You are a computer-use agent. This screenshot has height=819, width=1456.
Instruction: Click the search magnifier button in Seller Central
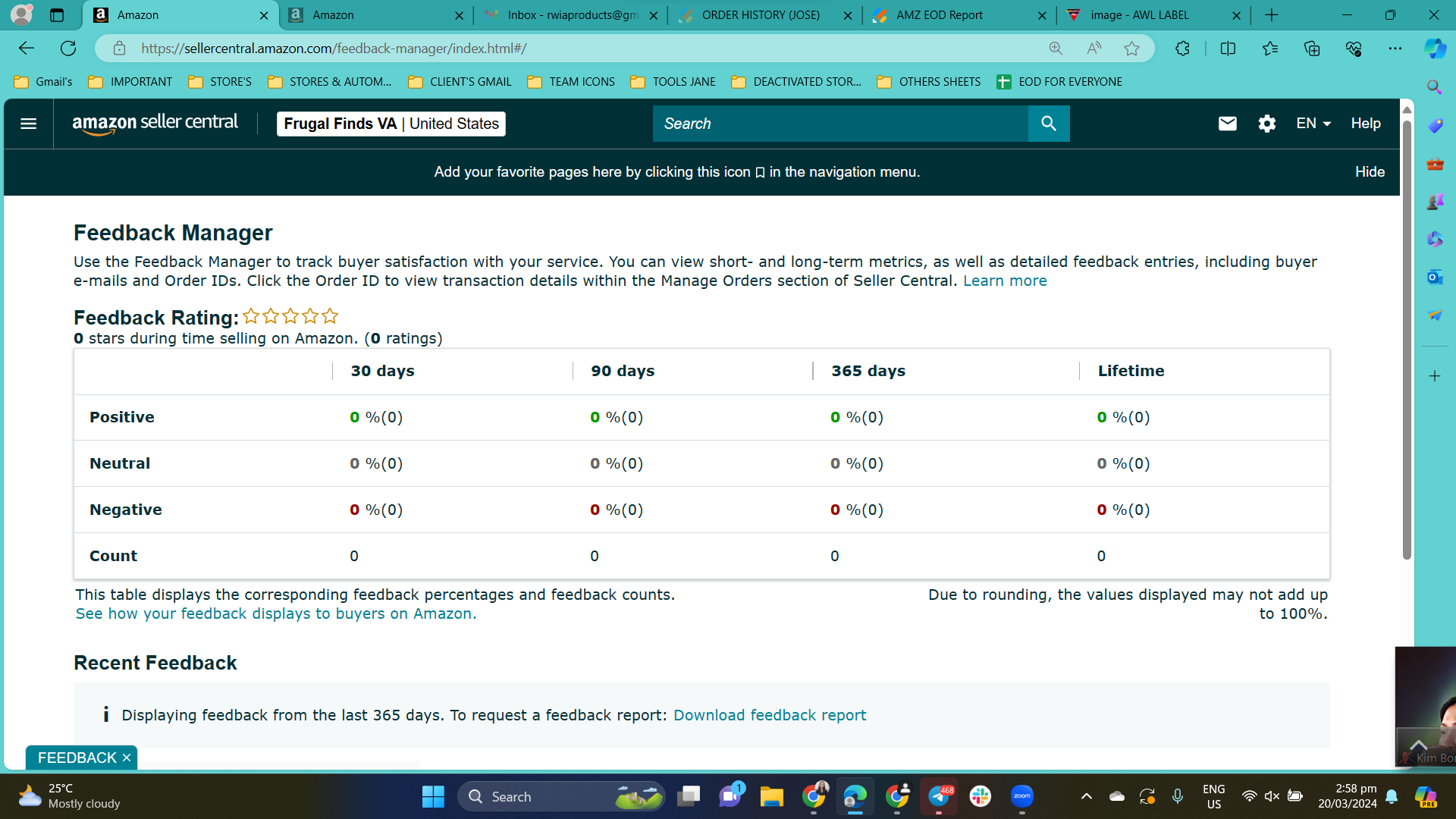click(x=1049, y=124)
